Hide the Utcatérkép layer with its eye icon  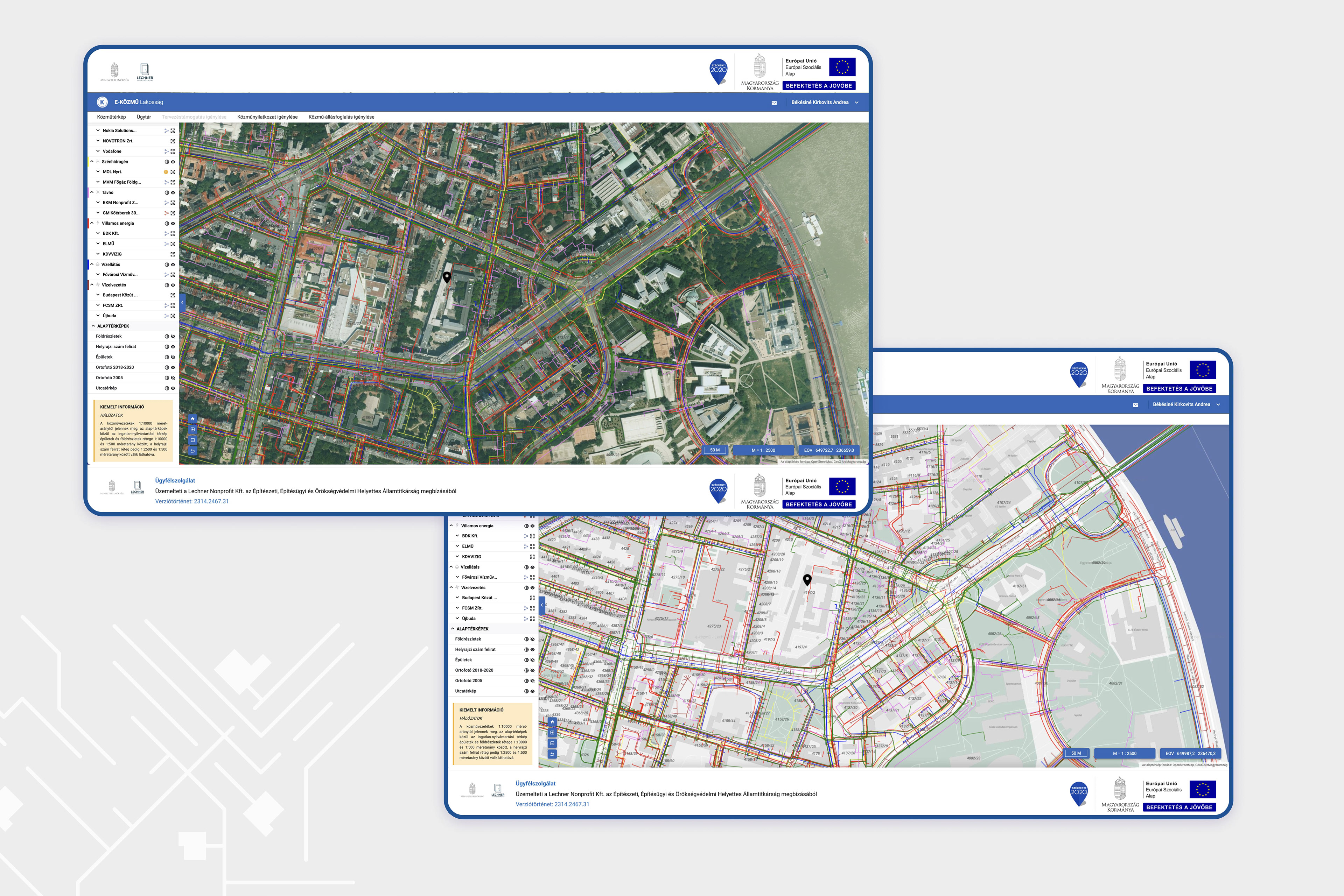[173, 388]
